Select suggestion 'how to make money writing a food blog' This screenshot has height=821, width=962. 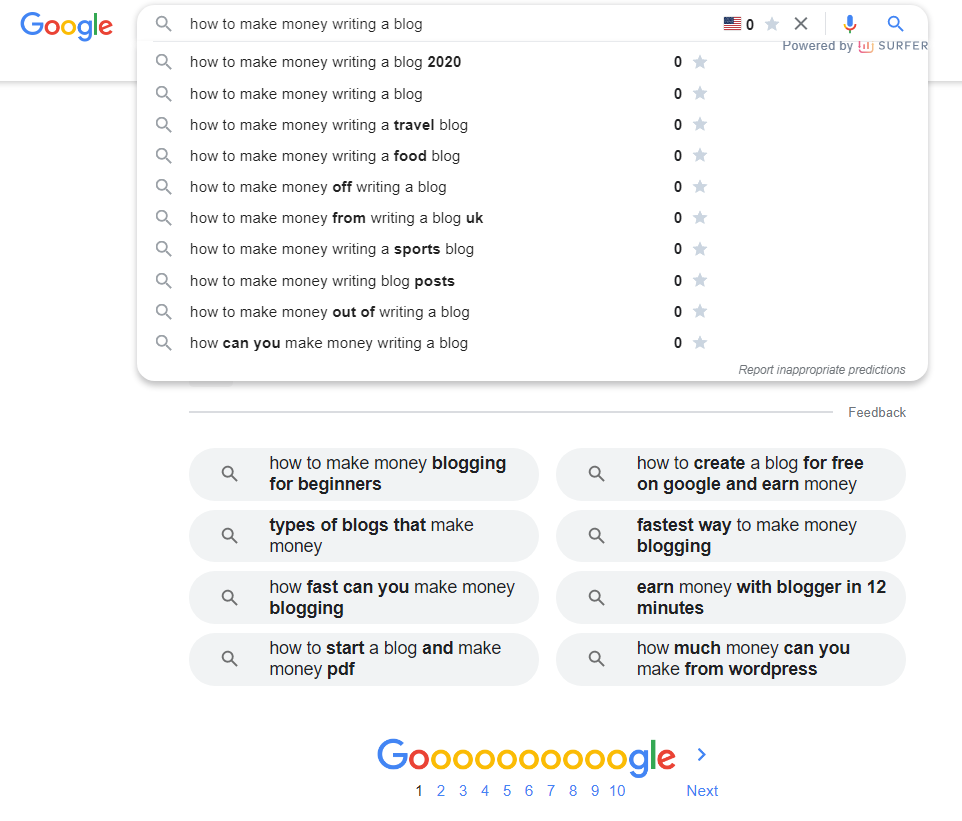click(x=325, y=156)
